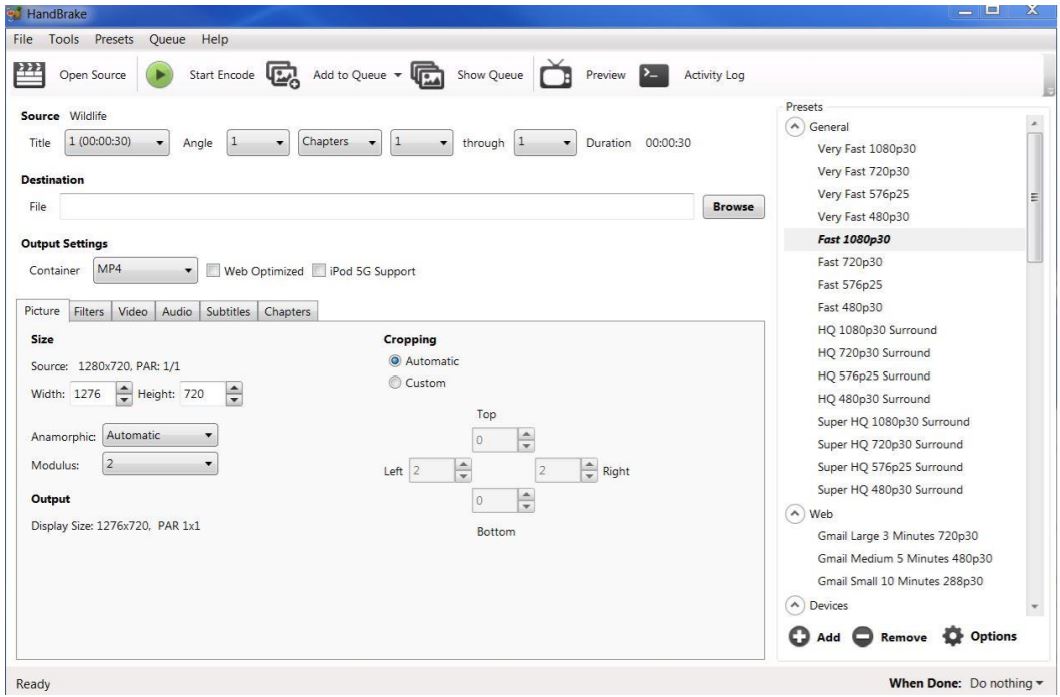Viewport: 1060px width, 697px height.
Task: Open the end chapter dropdown after through
Action: [x=545, y=143]
